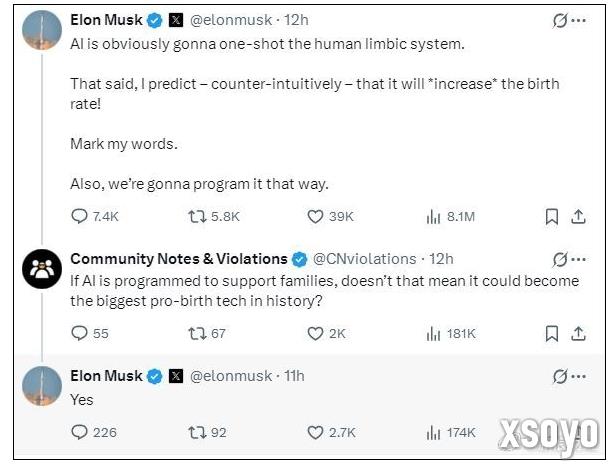This screenshot has height=467, width=613.
Task: Reply to the Community Notes & Violations tweet
Action: click(79, 333)
